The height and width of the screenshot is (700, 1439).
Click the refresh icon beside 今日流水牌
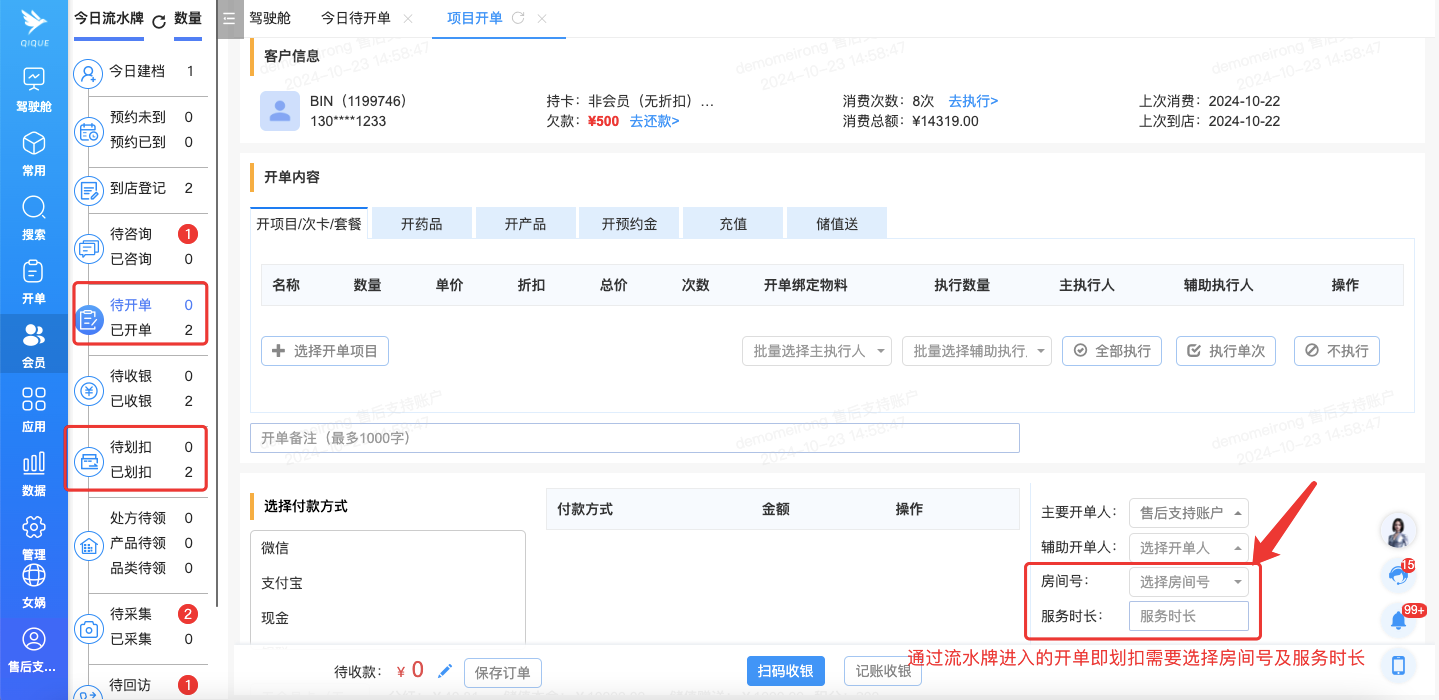coord(158,20)
